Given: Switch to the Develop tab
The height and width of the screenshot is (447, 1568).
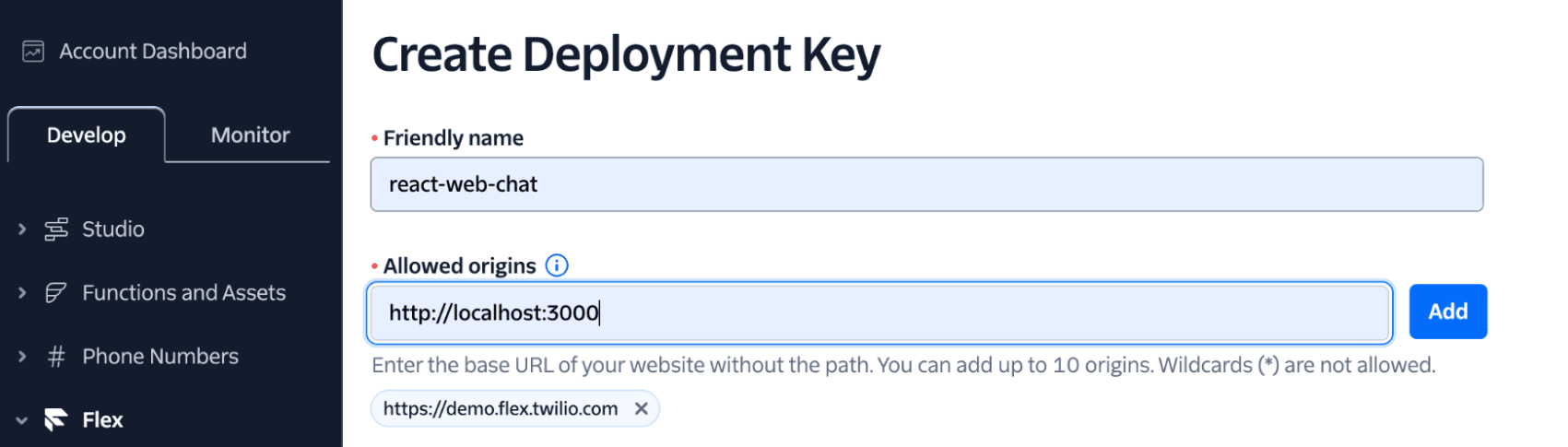Looking at the screenshot, I should coord(87,135).
